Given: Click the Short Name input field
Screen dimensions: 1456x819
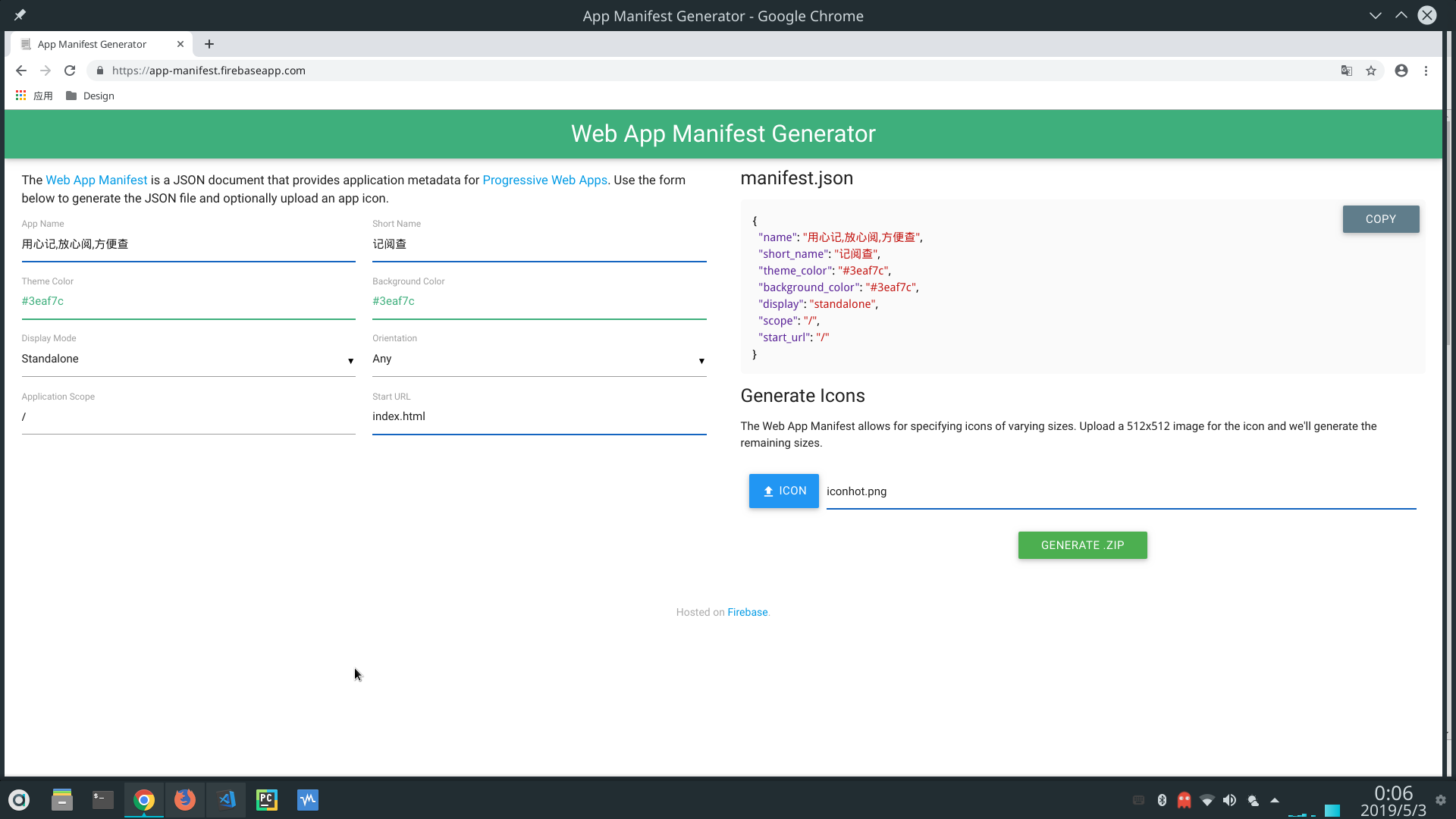Looking at the screenshot, I should 539,243.
